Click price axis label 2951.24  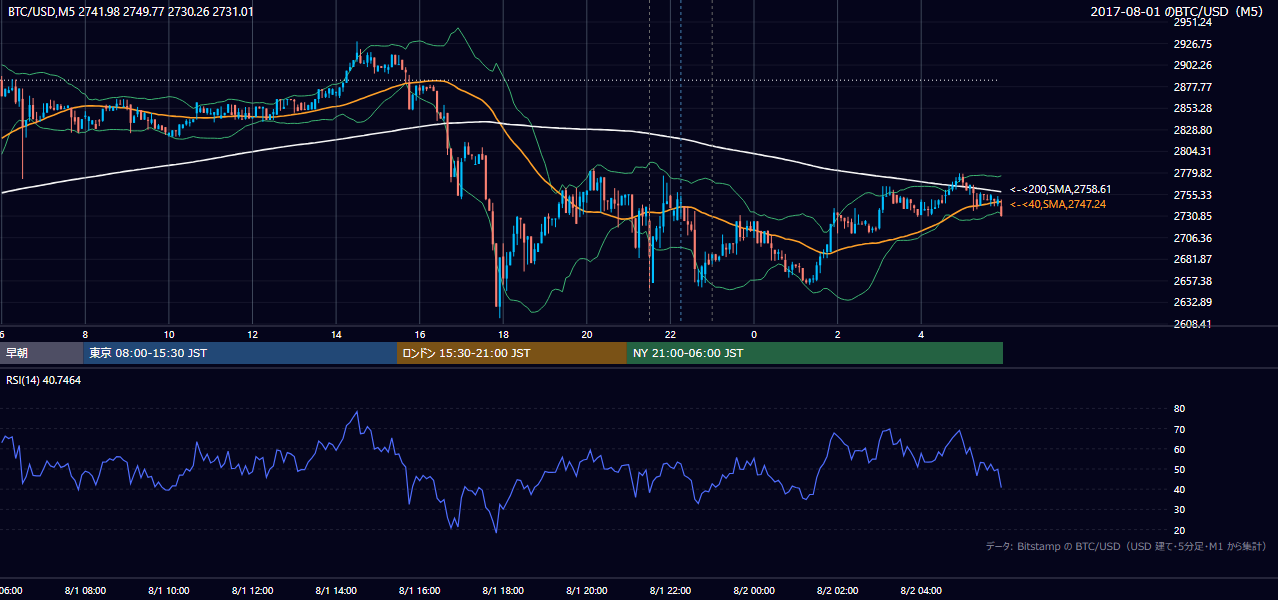(1192, 22)
